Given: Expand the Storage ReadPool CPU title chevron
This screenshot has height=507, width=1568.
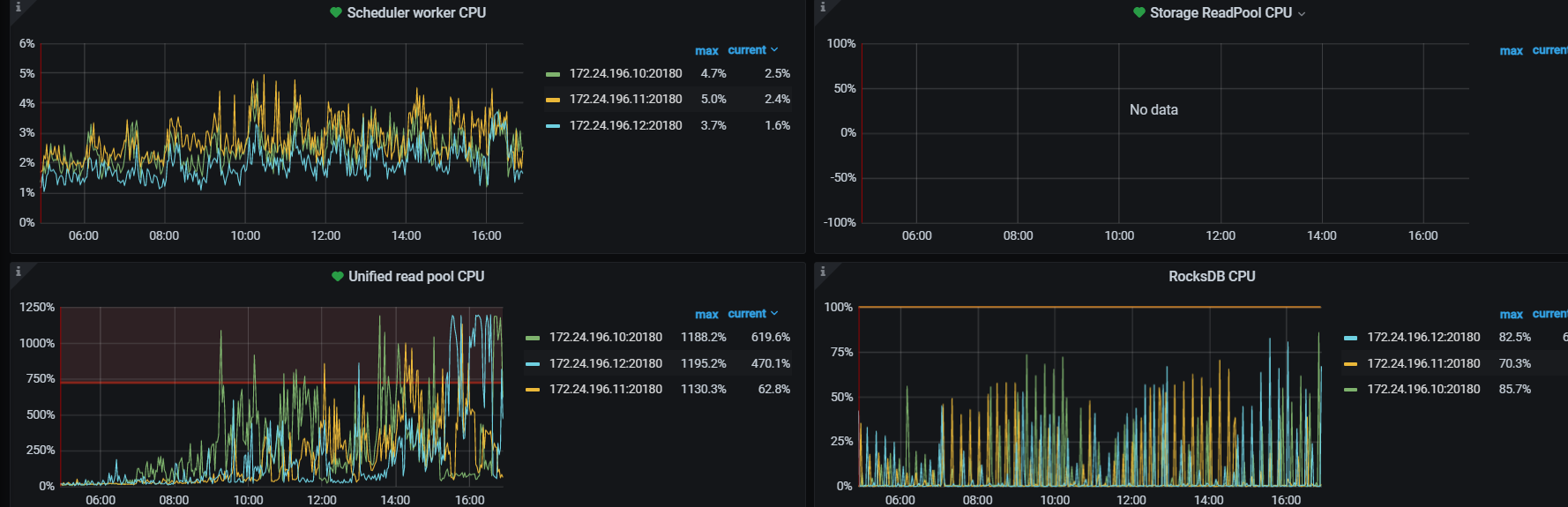Looking at the screenshot, I should [1302, 14].
